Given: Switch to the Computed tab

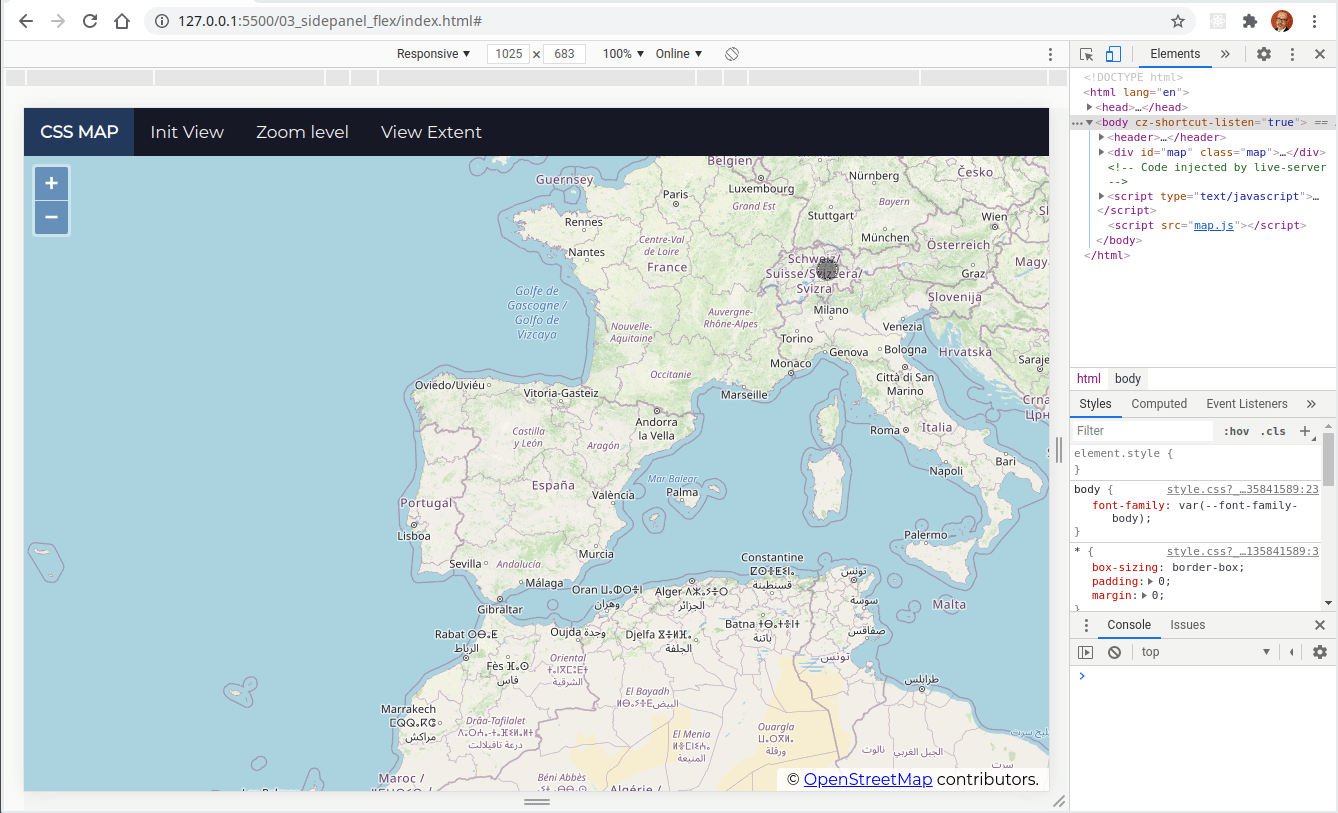Looking at the screenshot, I should click(x=1159, y=404).
